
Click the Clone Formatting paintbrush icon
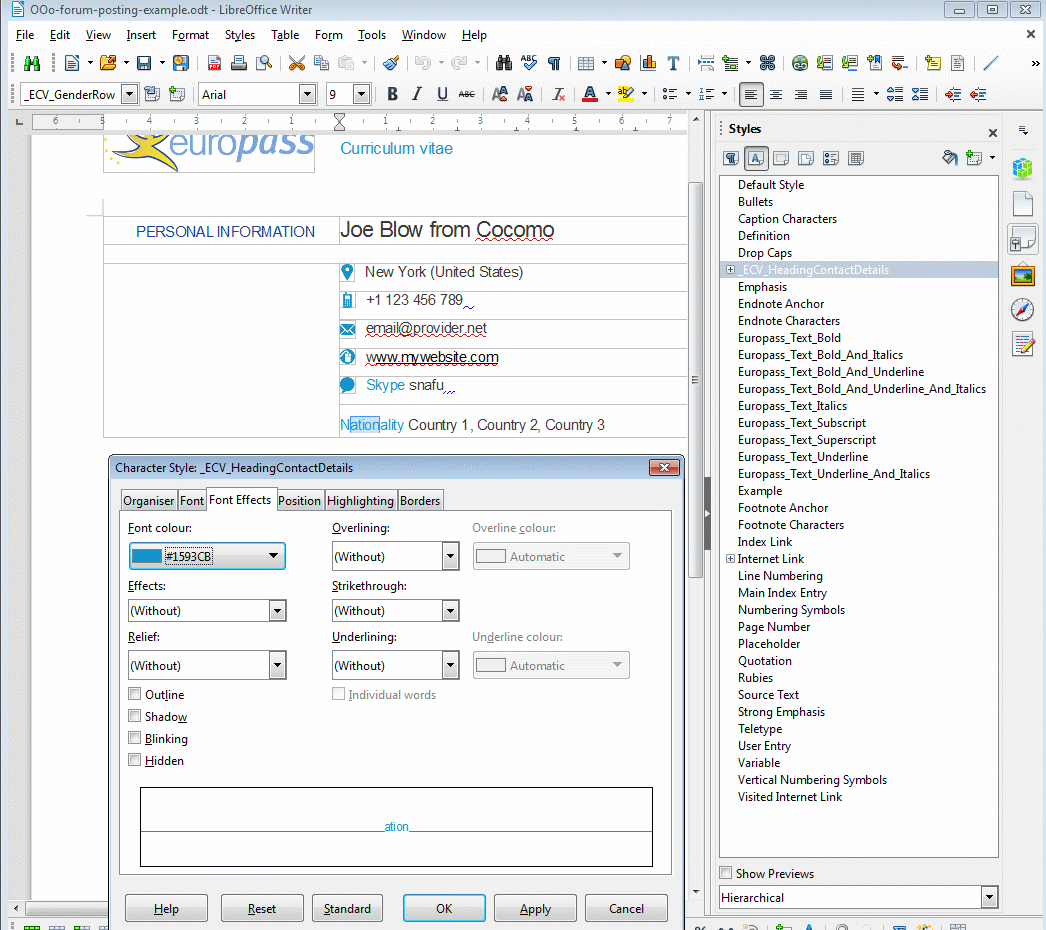click(391, 63)
